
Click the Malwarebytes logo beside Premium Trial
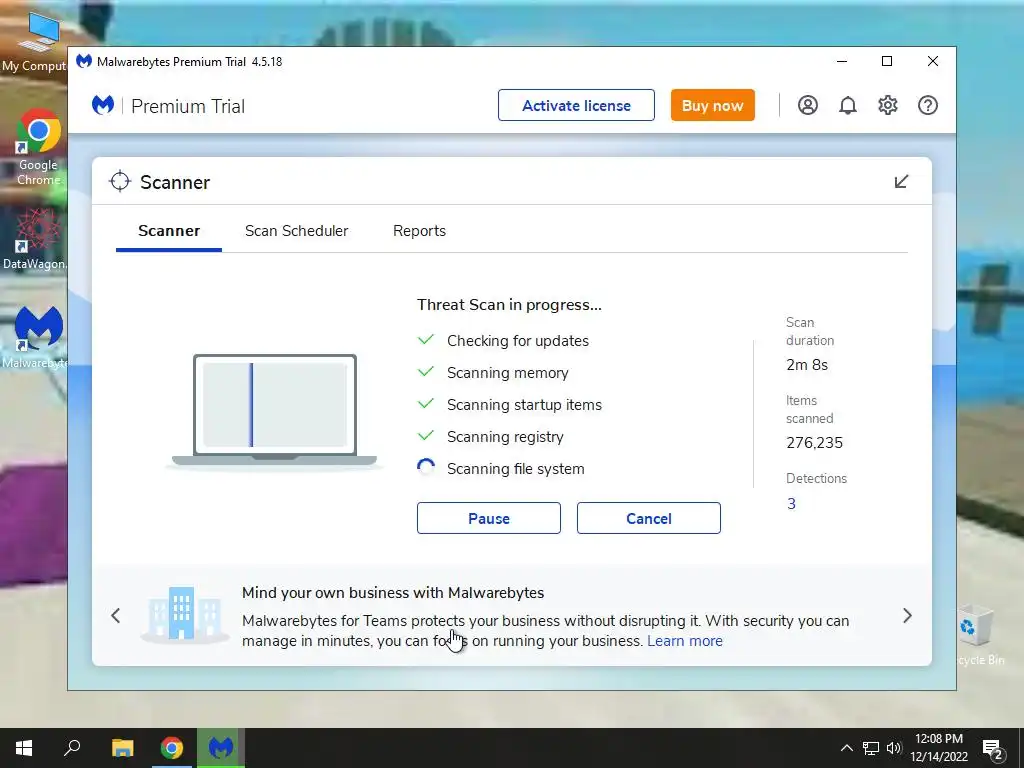point(103,104)
